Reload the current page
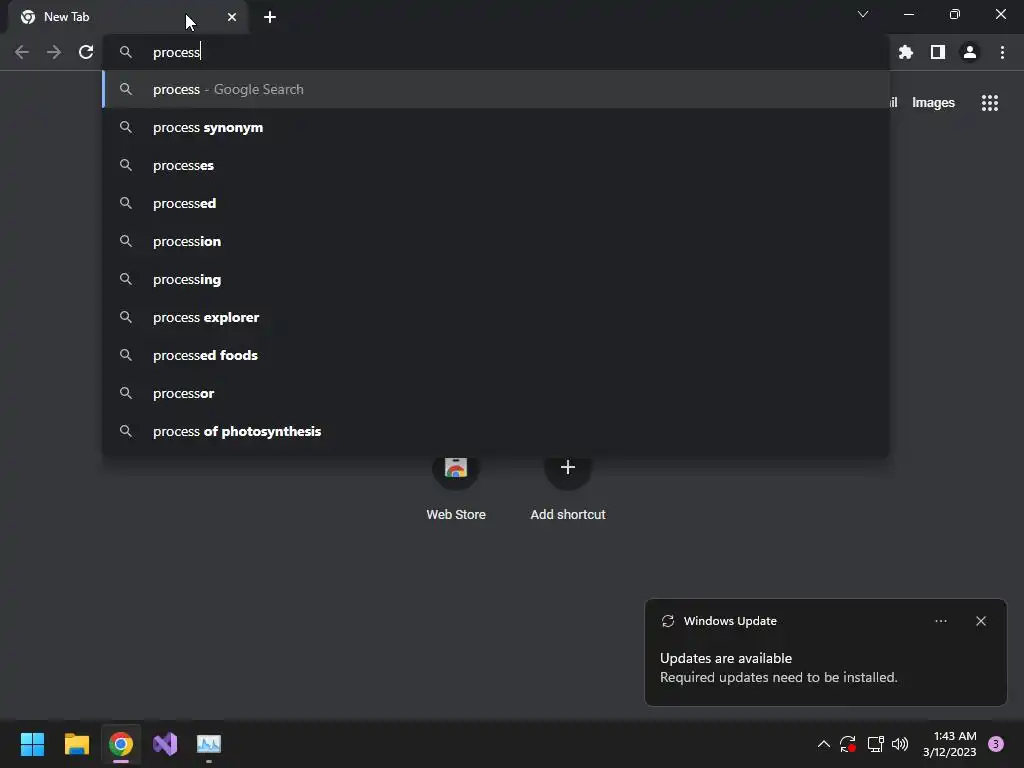1024x768 pixels. [86, 52]
